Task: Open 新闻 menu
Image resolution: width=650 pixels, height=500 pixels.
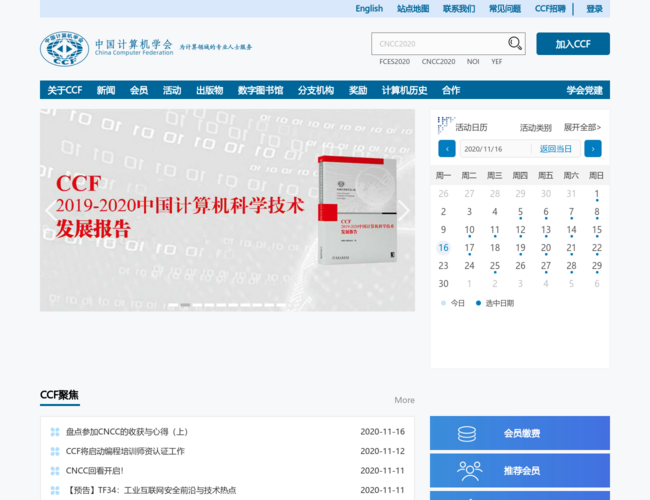Action: click(x=106, y=90)
